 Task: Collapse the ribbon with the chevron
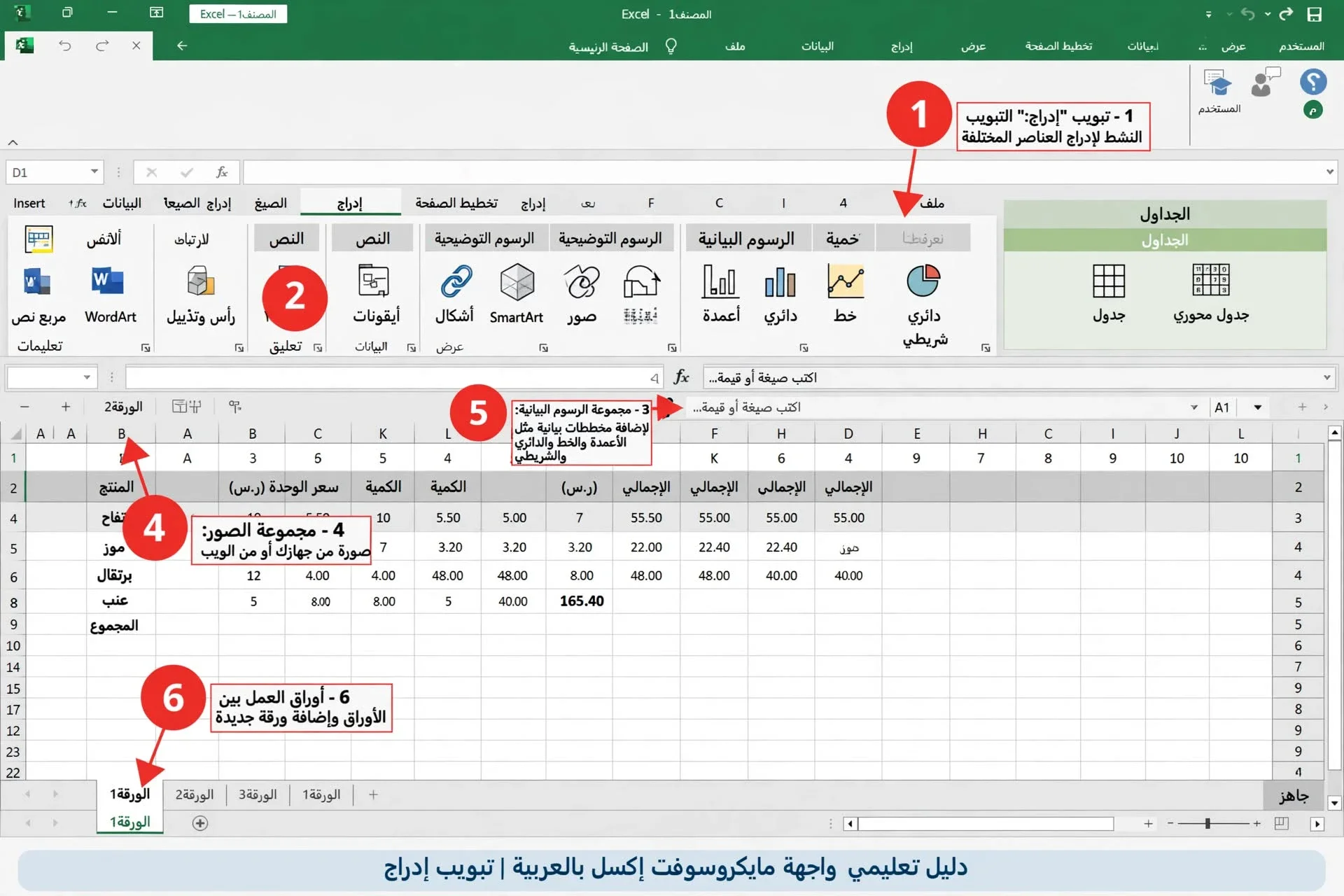pyautogui.click(x=13, y=143)
